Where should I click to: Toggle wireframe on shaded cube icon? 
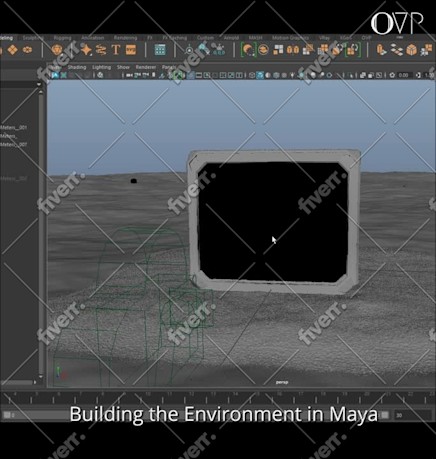[x=276, y=75]
